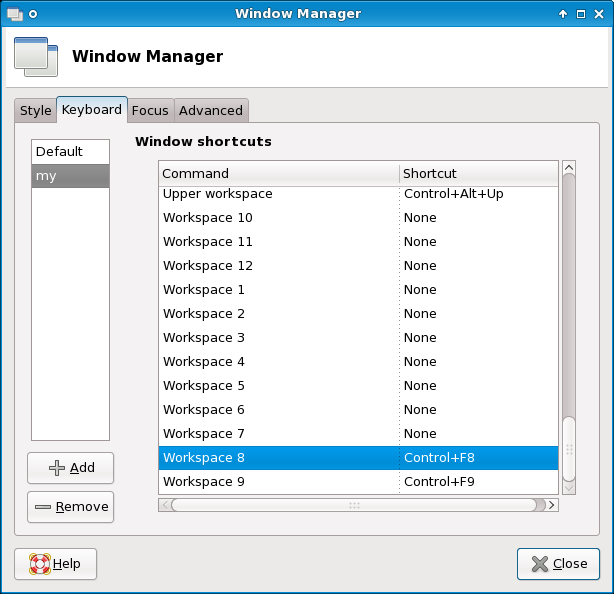Select the Workspace 10 row

(358, 218)
